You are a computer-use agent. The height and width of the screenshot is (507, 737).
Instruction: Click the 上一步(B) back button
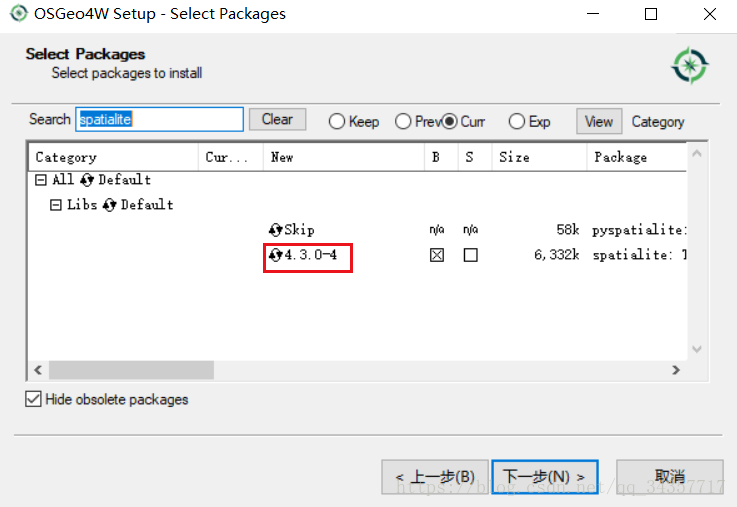click(x=435, y=477)
